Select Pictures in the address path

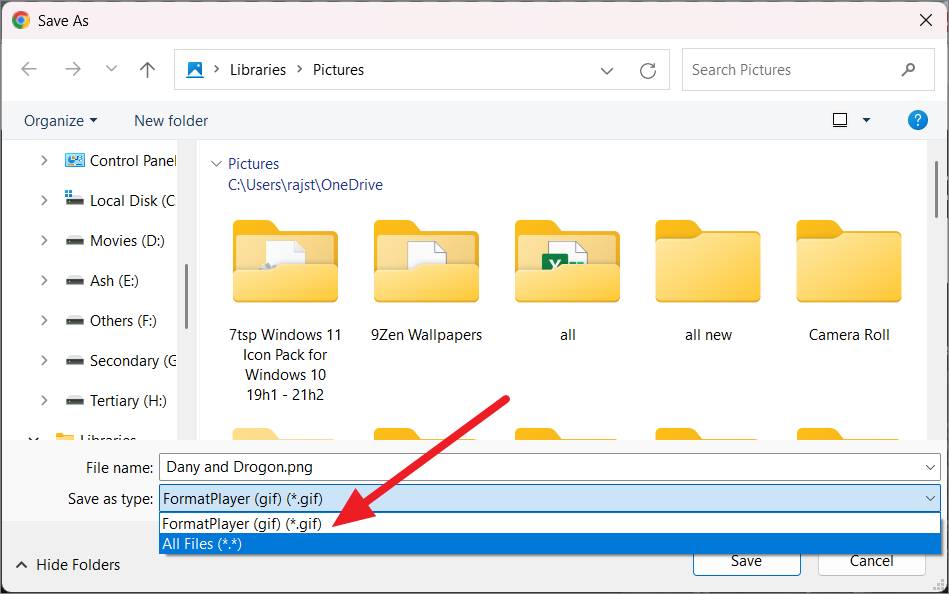(x=338, y=70)
